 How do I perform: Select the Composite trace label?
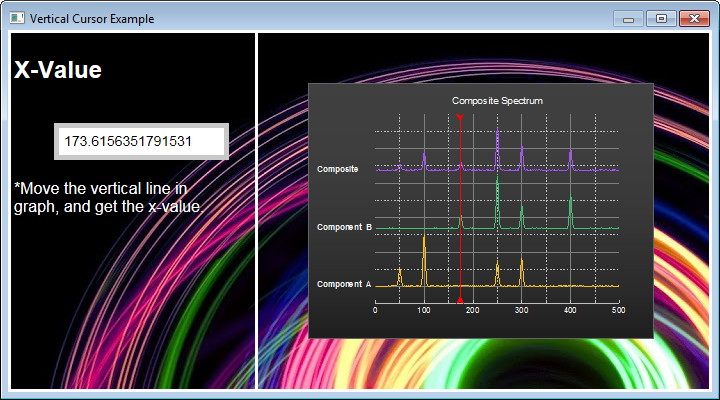click(x=338, y=169)
